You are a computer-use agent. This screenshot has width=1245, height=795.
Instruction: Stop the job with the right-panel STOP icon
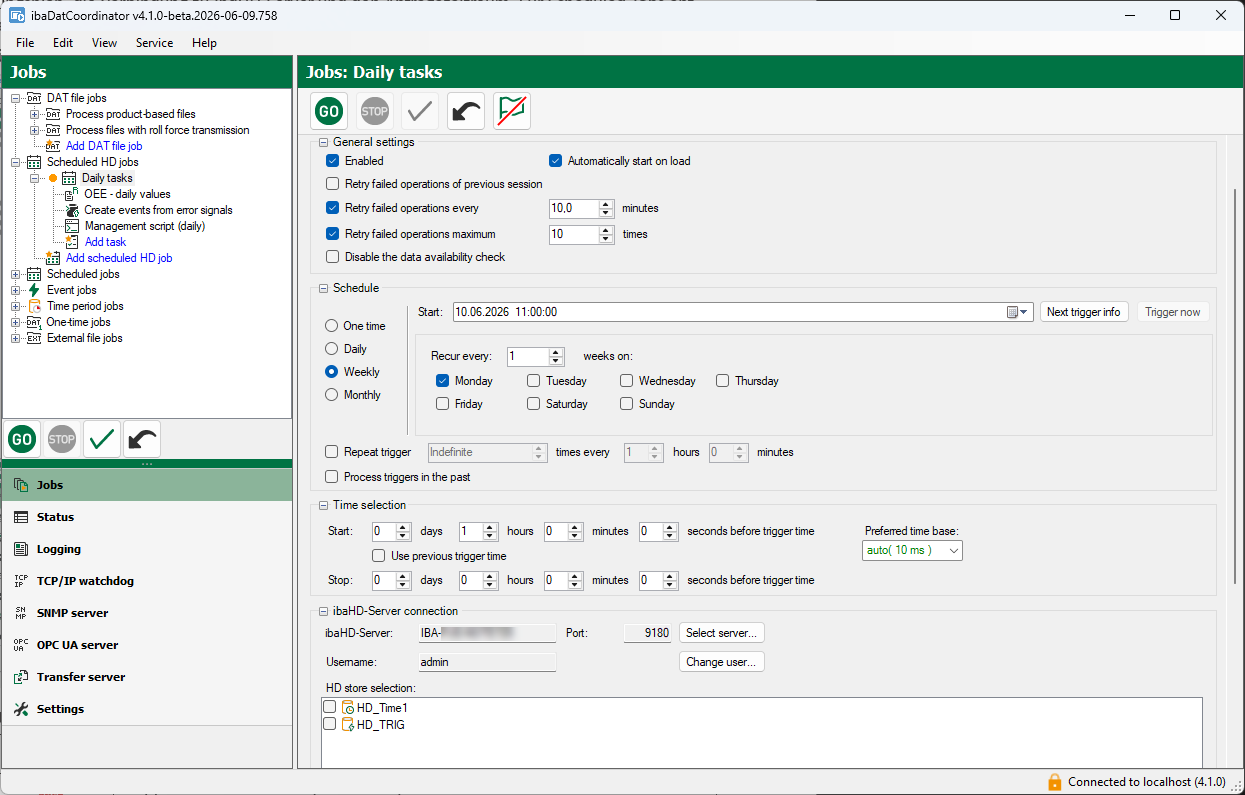point(375,112)
